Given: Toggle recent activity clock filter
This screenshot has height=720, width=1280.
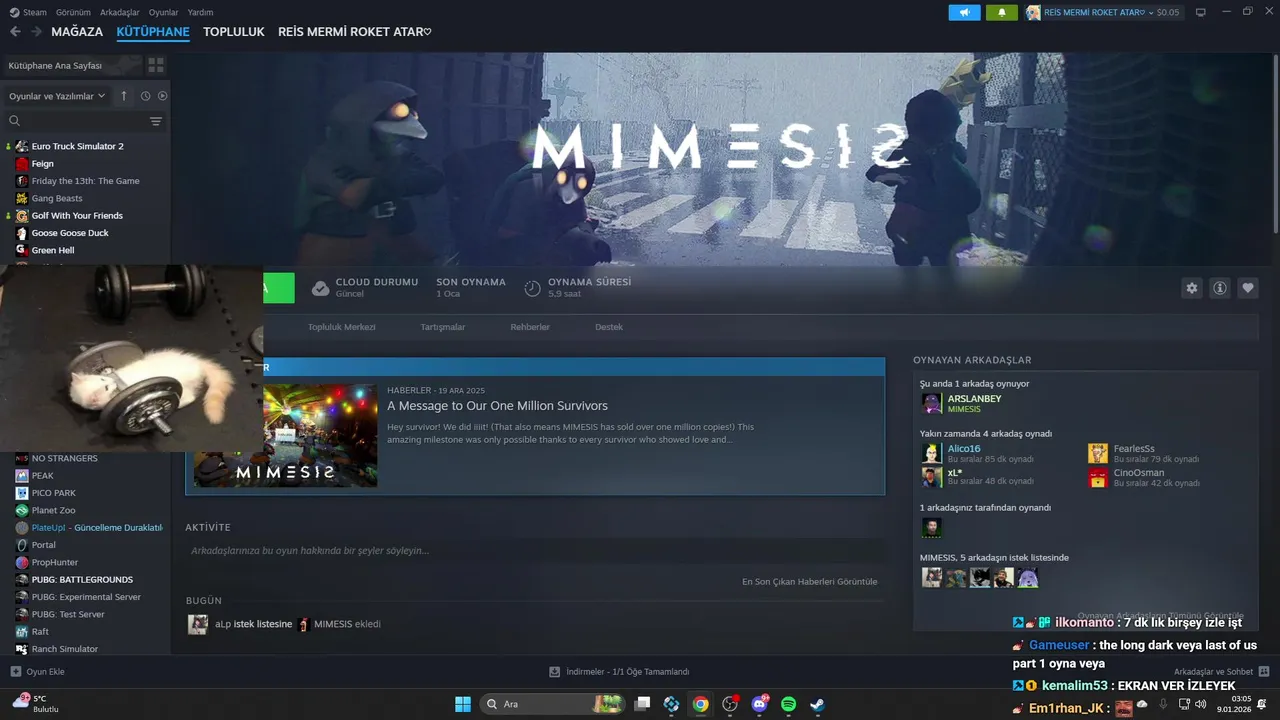Looking at the screenshot, I should (145, 96).
